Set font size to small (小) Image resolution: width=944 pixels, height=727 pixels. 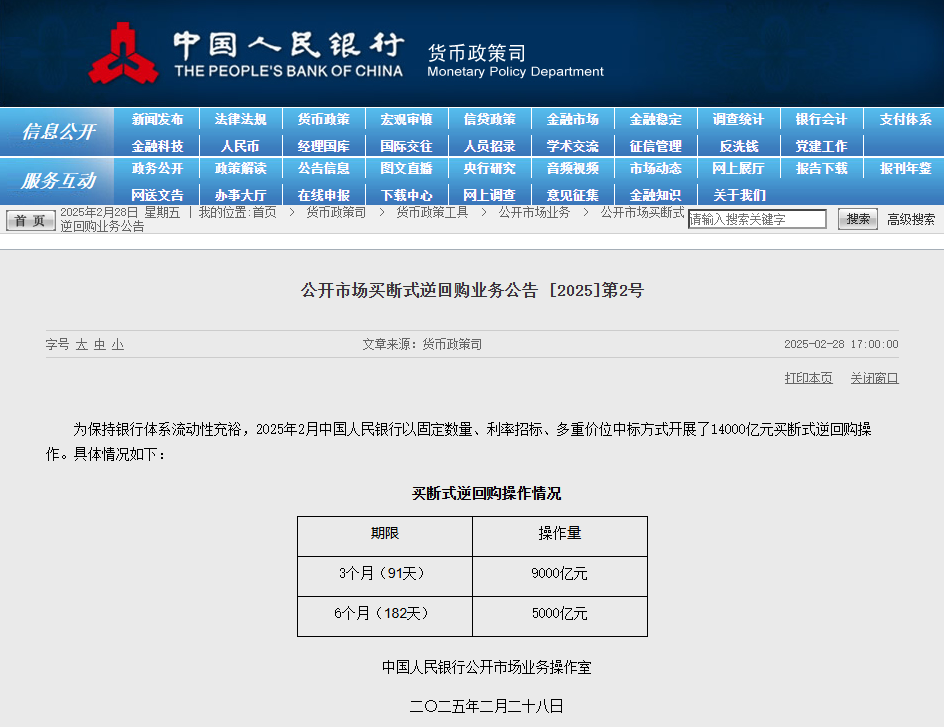(x=117, y=344)
